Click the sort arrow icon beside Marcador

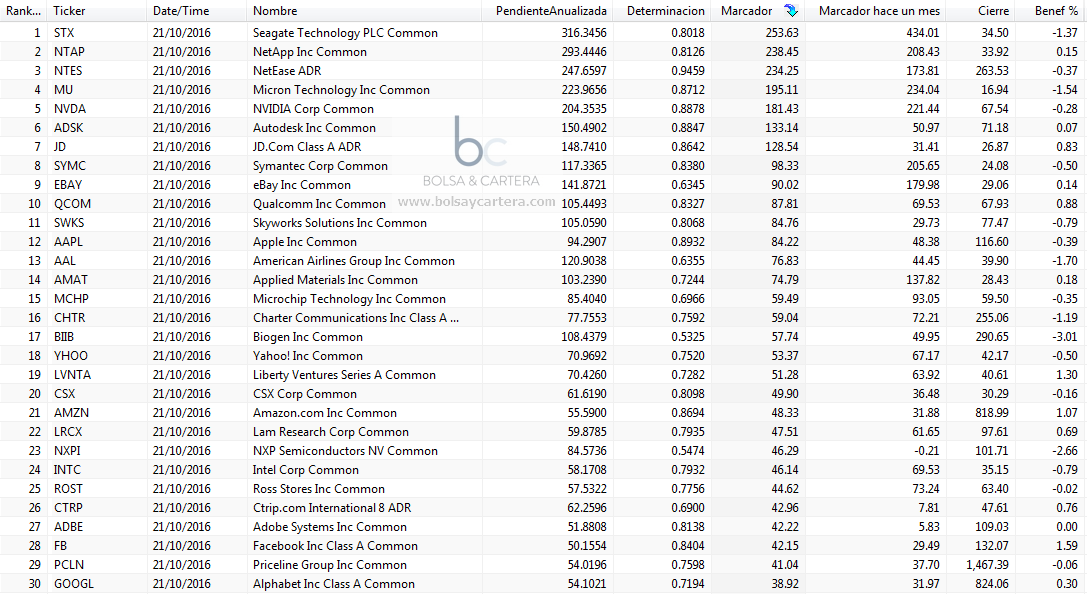[x=791, y=10]
